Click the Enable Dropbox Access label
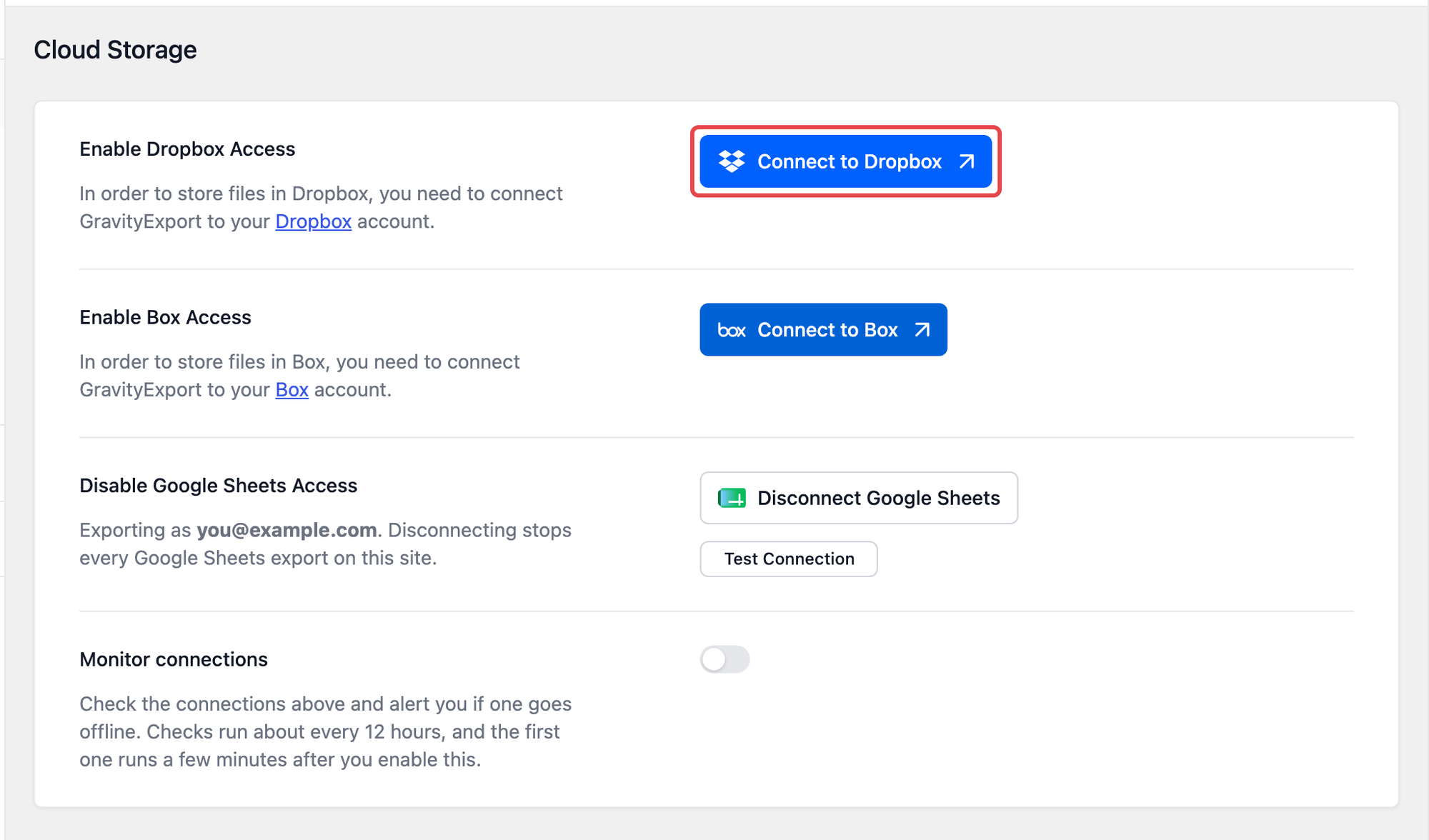The image size is (1429, 840). click(187, 149)
